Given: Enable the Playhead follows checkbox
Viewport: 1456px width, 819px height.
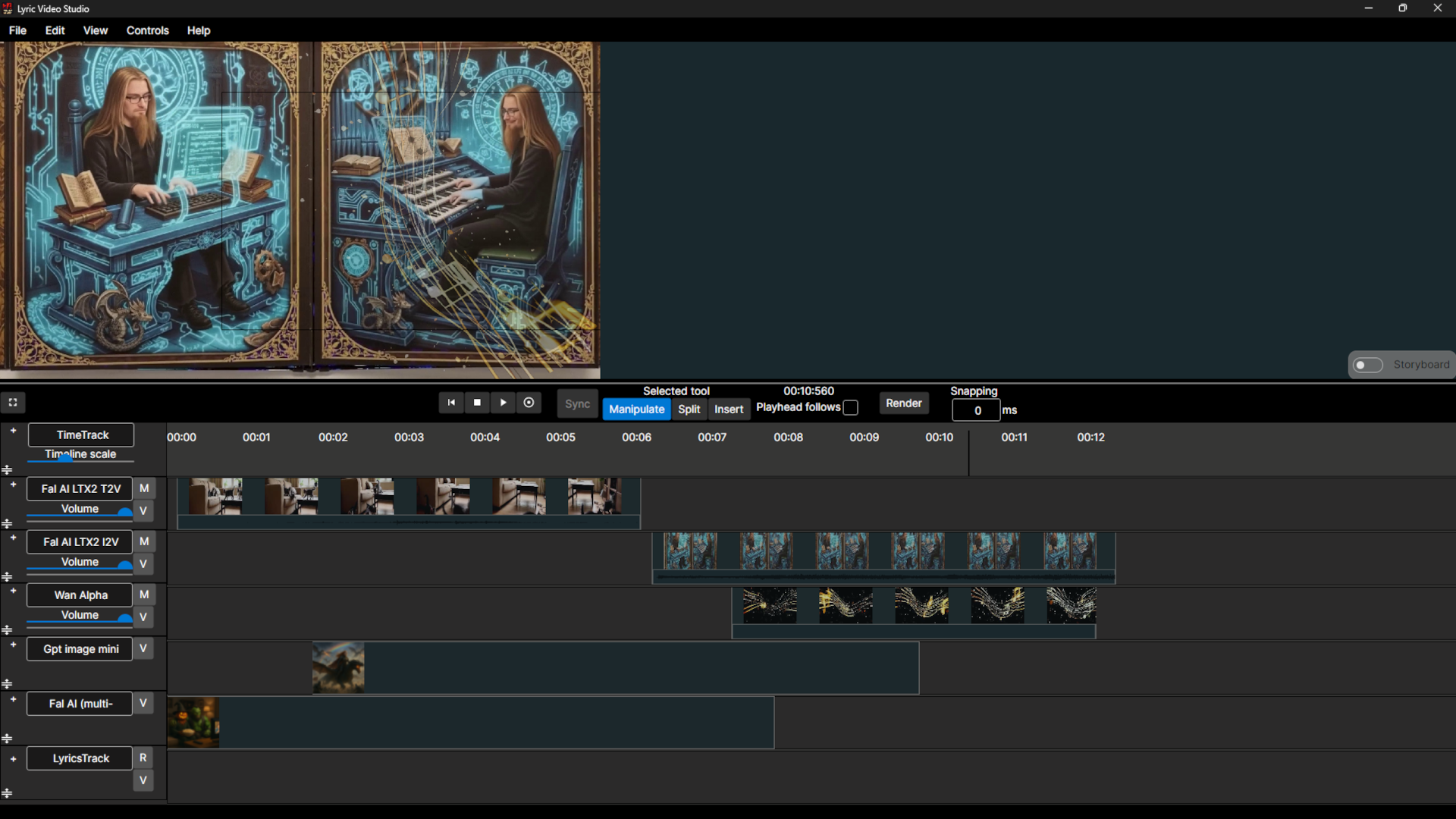Looking at the screenshot, I should [852, 407].
